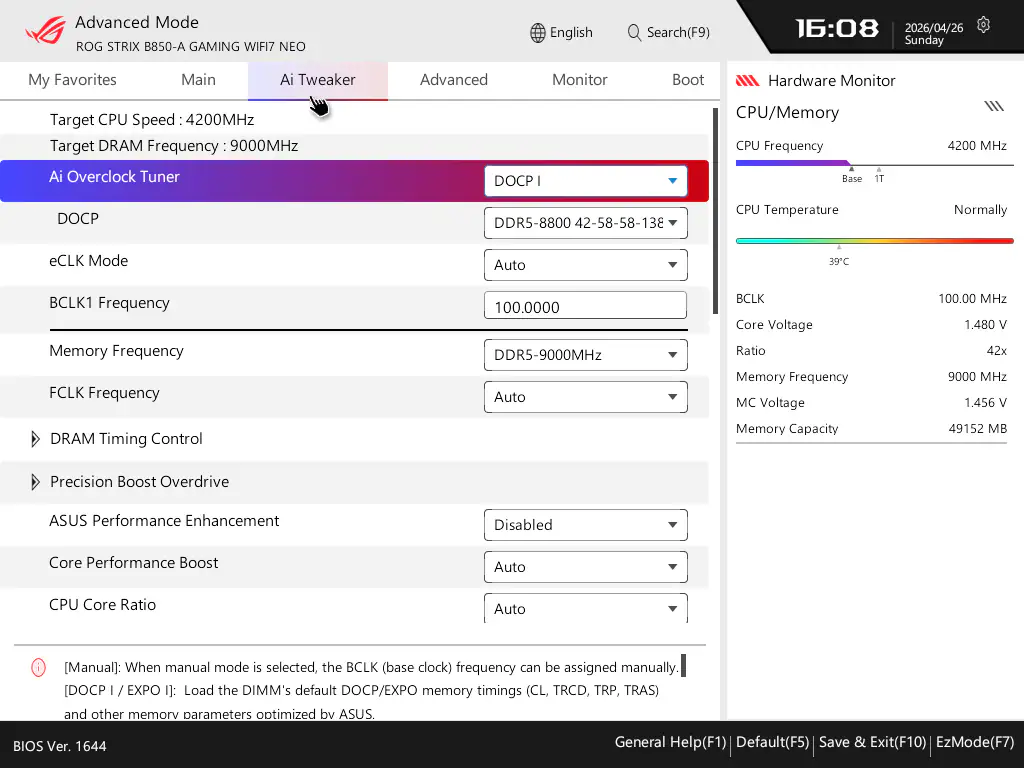Click the BCLK 100.00 MHz value

(x=972, y=299)
